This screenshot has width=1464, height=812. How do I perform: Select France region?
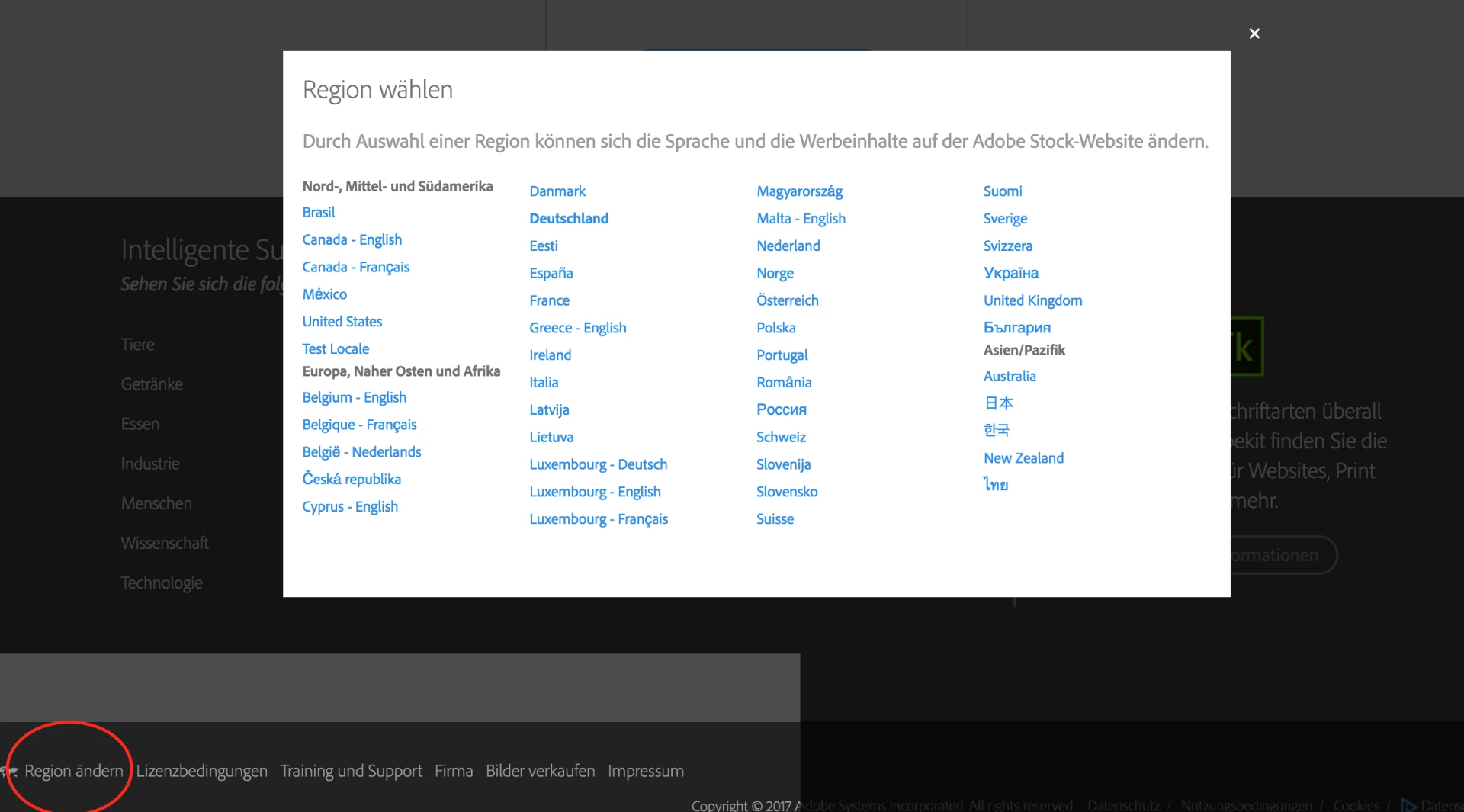click(x=550, y=301)
